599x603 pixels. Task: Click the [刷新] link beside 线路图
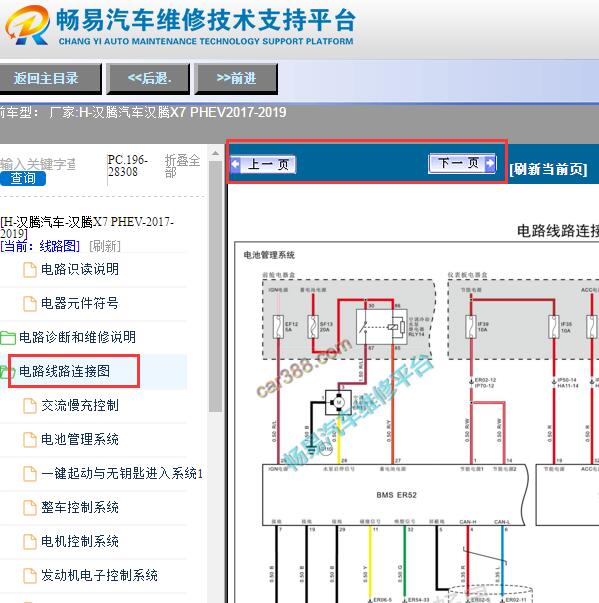click(x=105, y=246)
